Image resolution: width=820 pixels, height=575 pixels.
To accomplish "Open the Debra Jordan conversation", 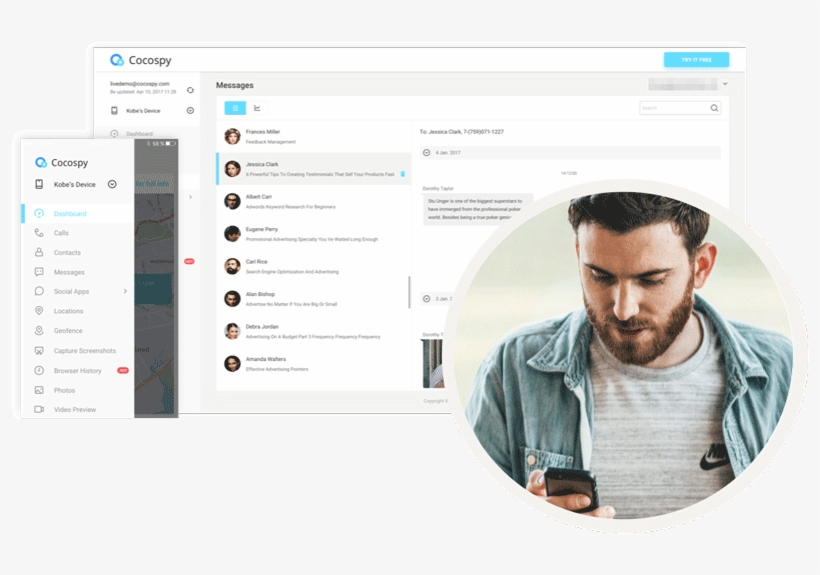I will coord(314,331).
